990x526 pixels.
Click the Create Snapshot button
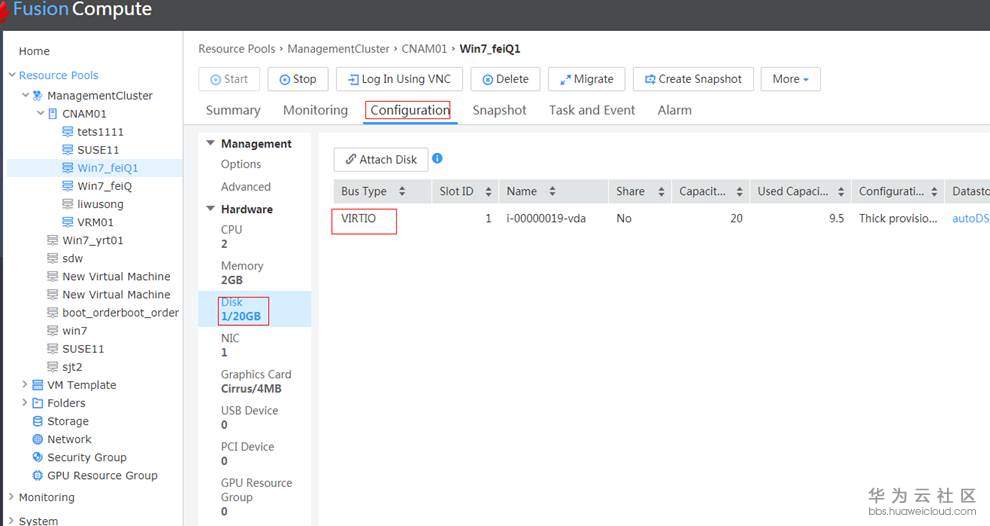click(692, 79)
